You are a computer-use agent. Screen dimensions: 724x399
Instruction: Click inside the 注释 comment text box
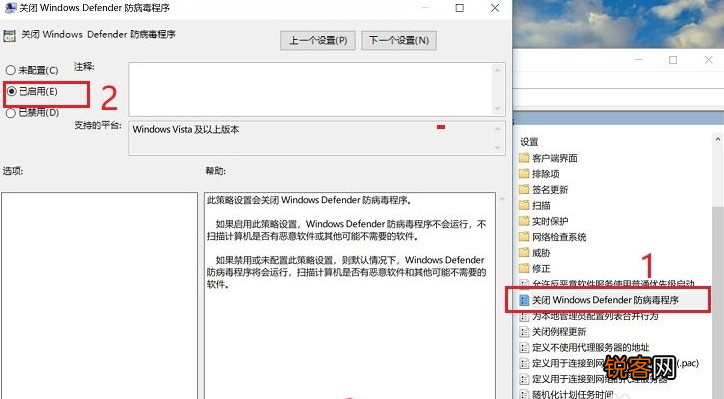309,89
